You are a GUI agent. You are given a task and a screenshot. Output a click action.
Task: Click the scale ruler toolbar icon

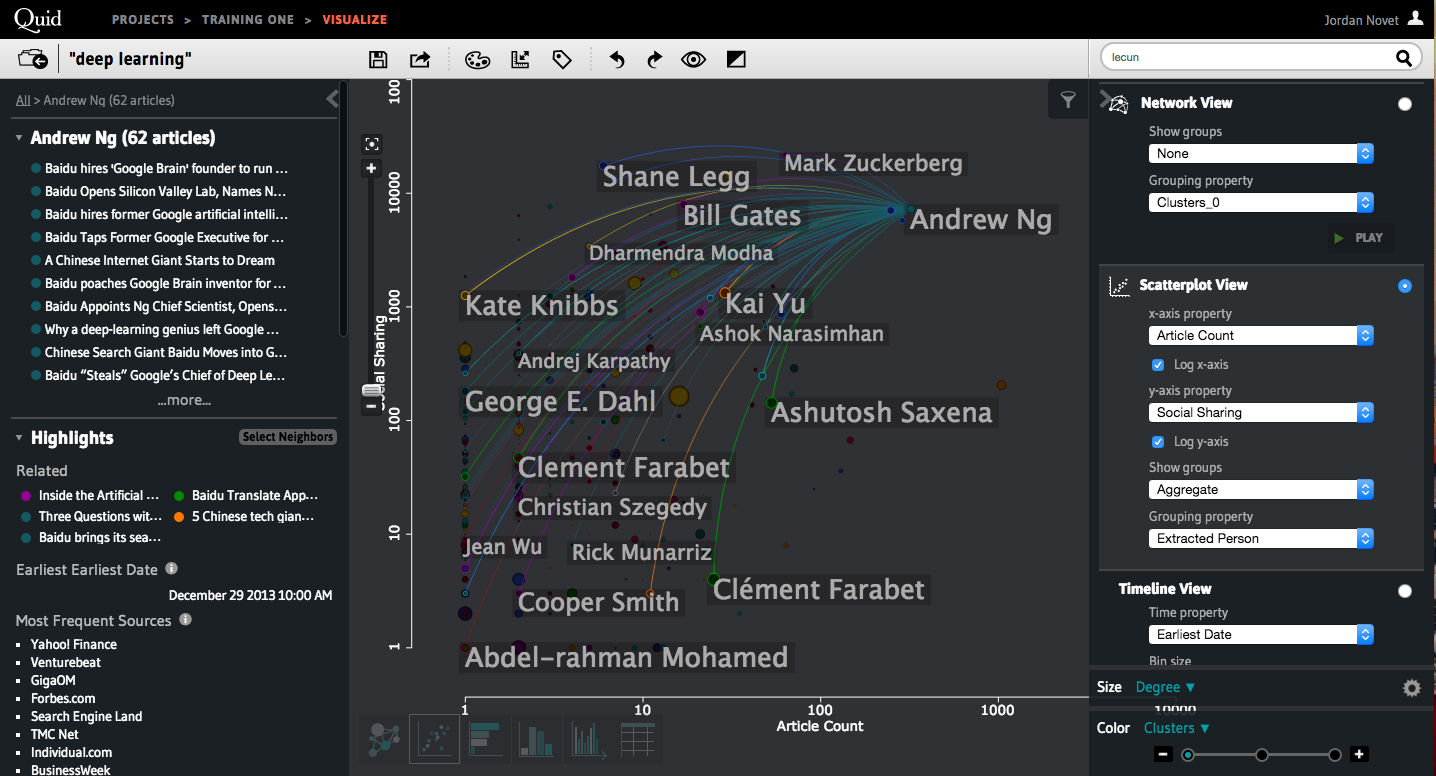(x=520, y=60)
